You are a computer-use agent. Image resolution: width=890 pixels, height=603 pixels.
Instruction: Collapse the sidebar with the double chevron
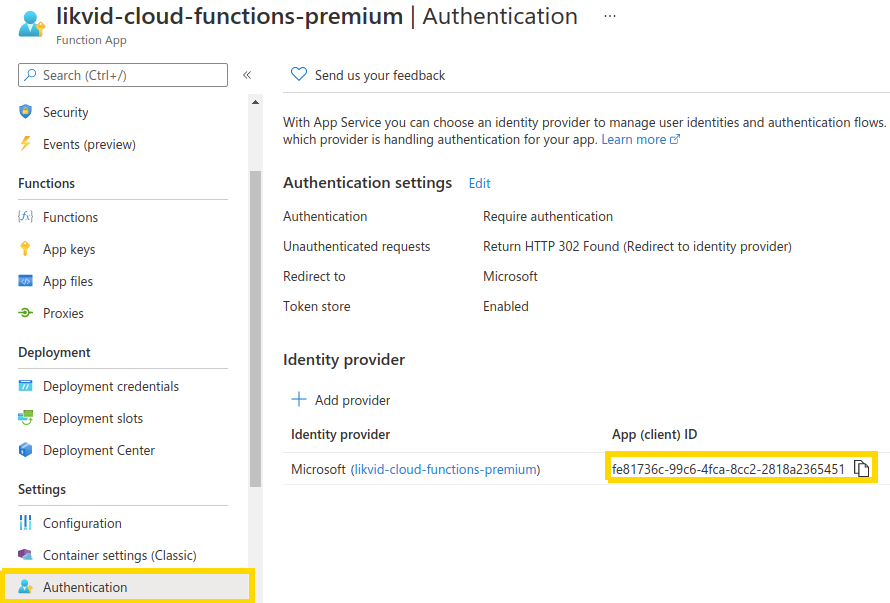tap(247, 74)
